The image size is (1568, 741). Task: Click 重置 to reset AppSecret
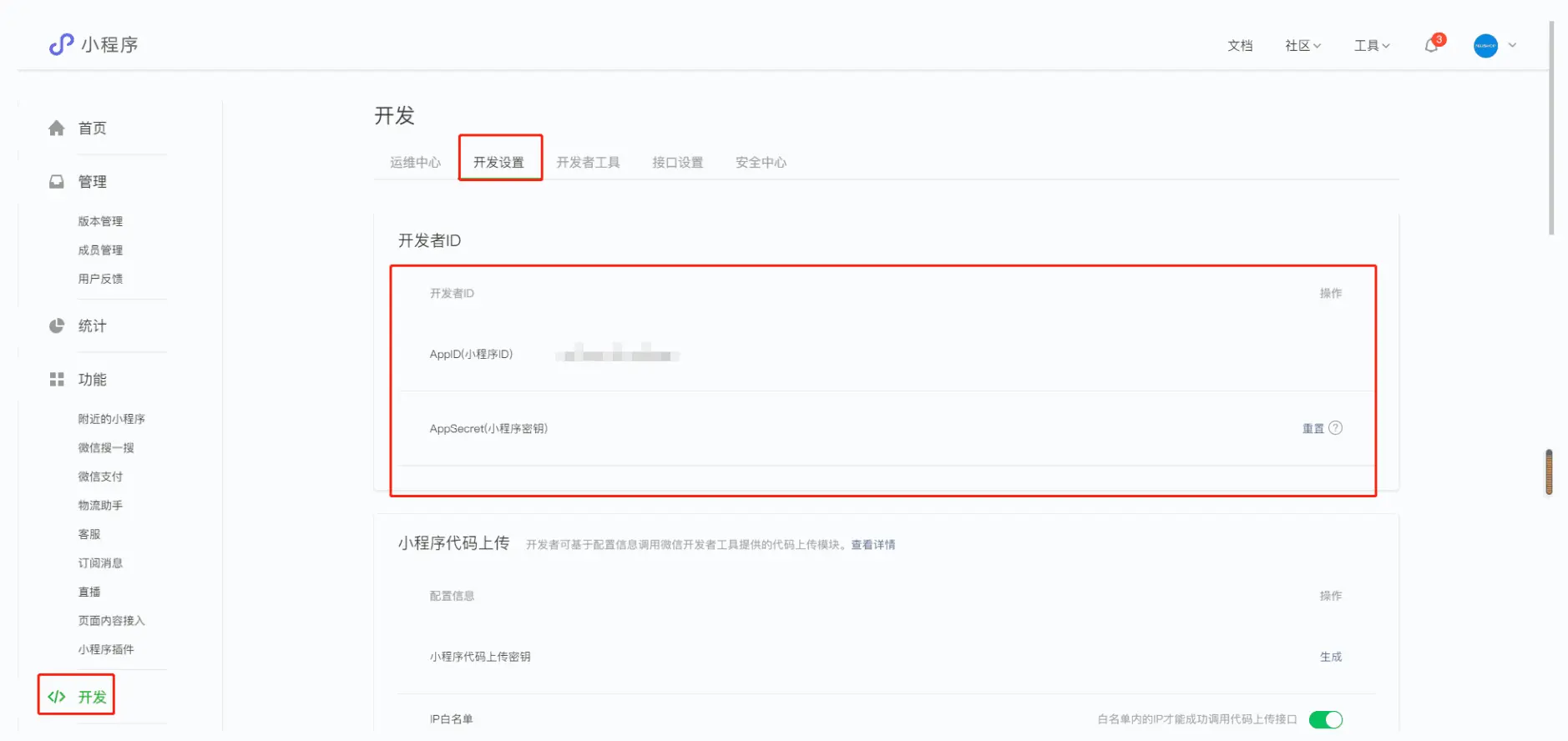[x=1313, y=429]
